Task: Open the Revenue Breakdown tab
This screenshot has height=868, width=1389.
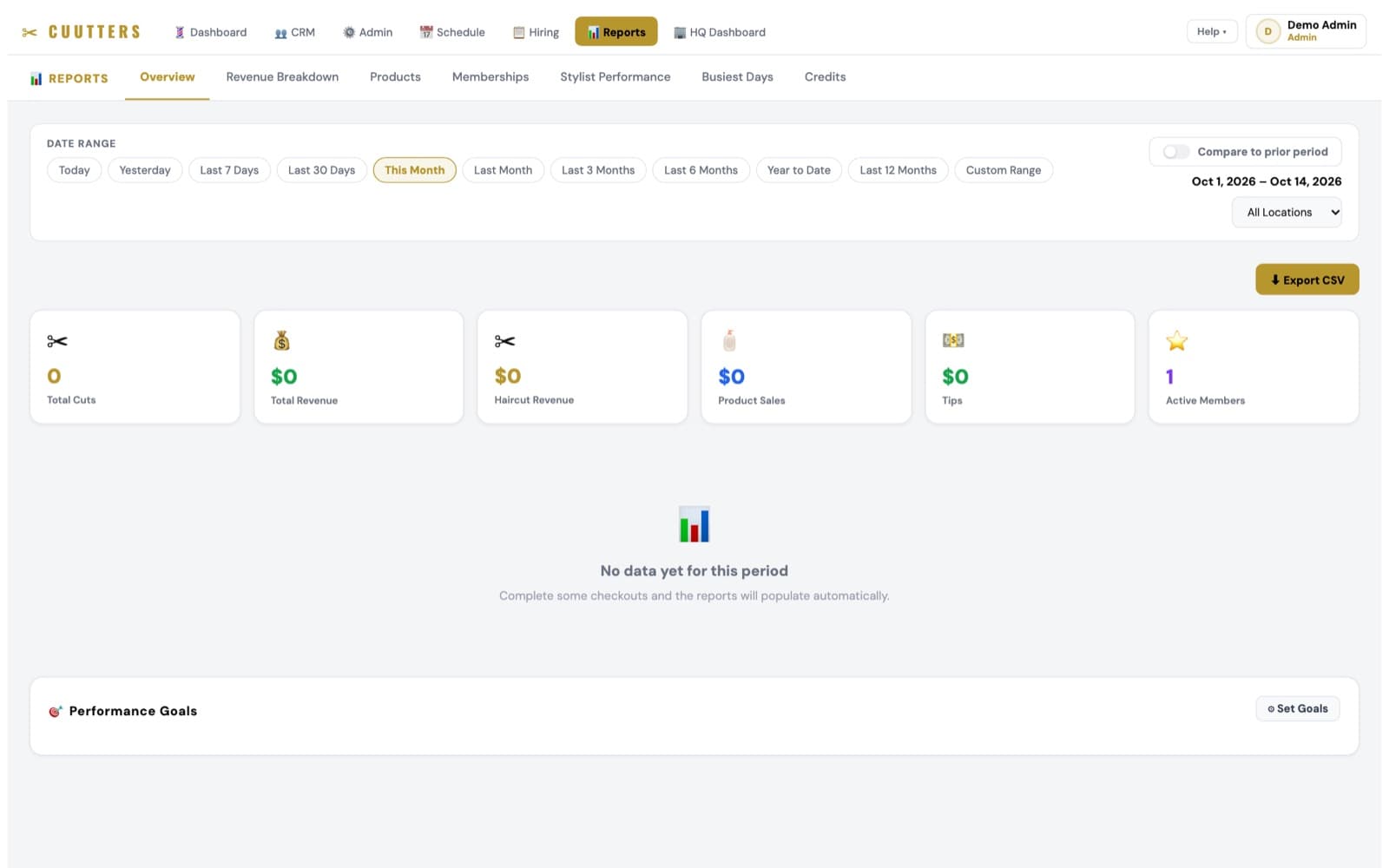Action: coord(282,77)
